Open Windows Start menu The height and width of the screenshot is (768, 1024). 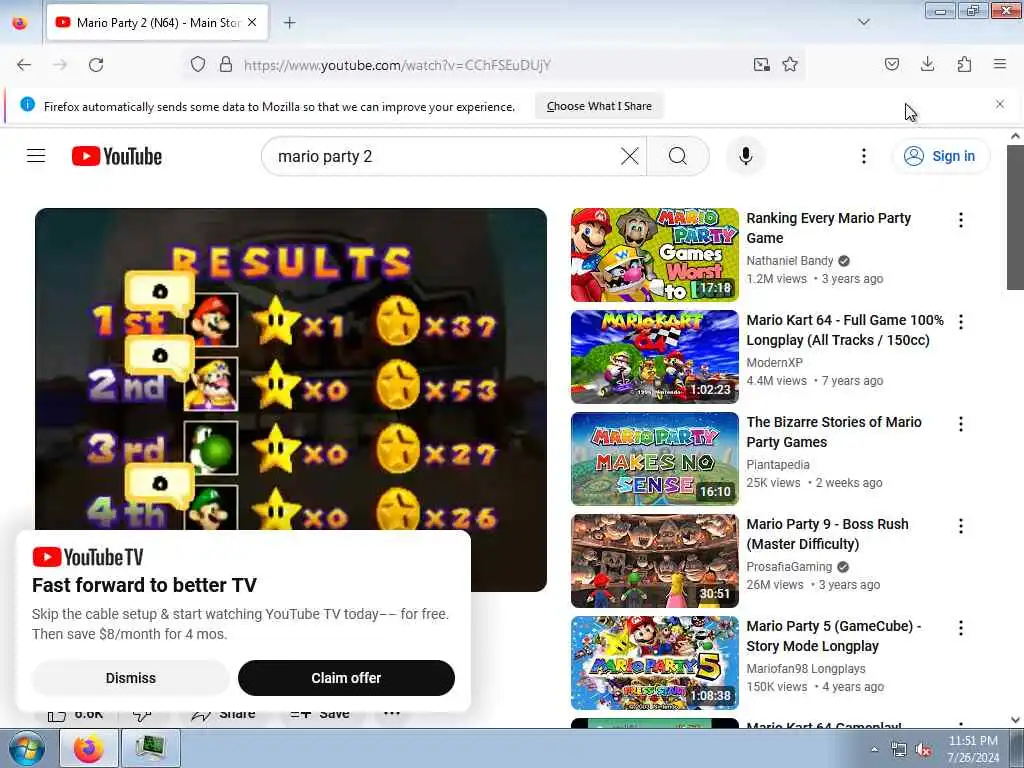coord(26,748)
